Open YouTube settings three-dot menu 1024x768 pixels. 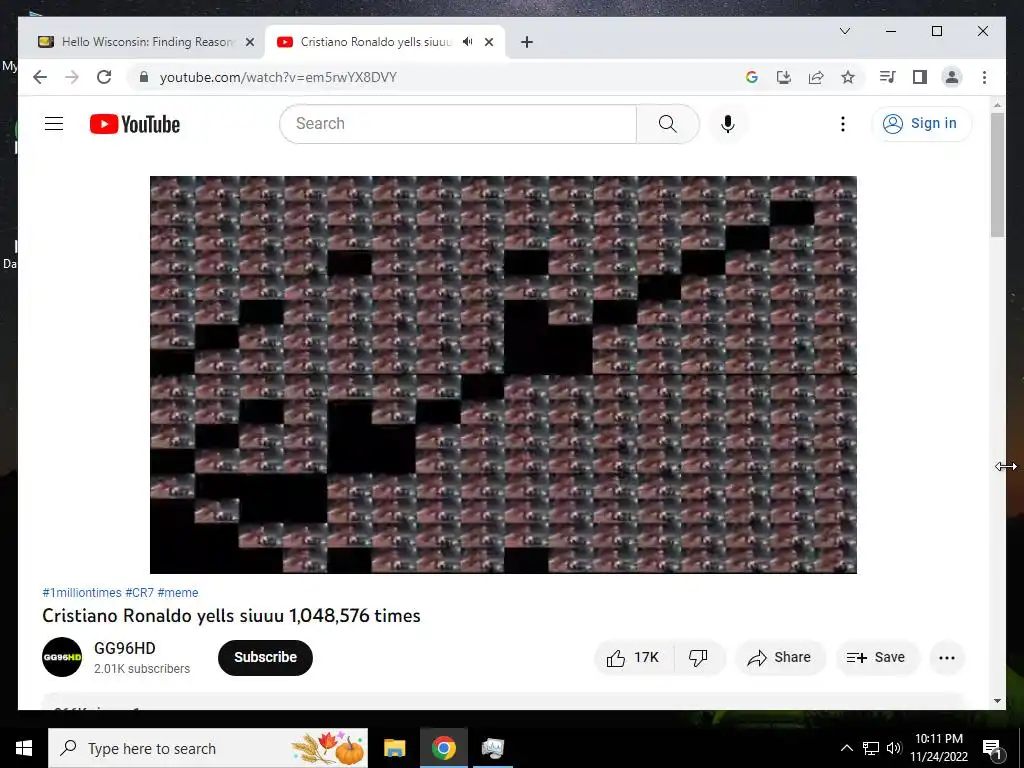843,123
